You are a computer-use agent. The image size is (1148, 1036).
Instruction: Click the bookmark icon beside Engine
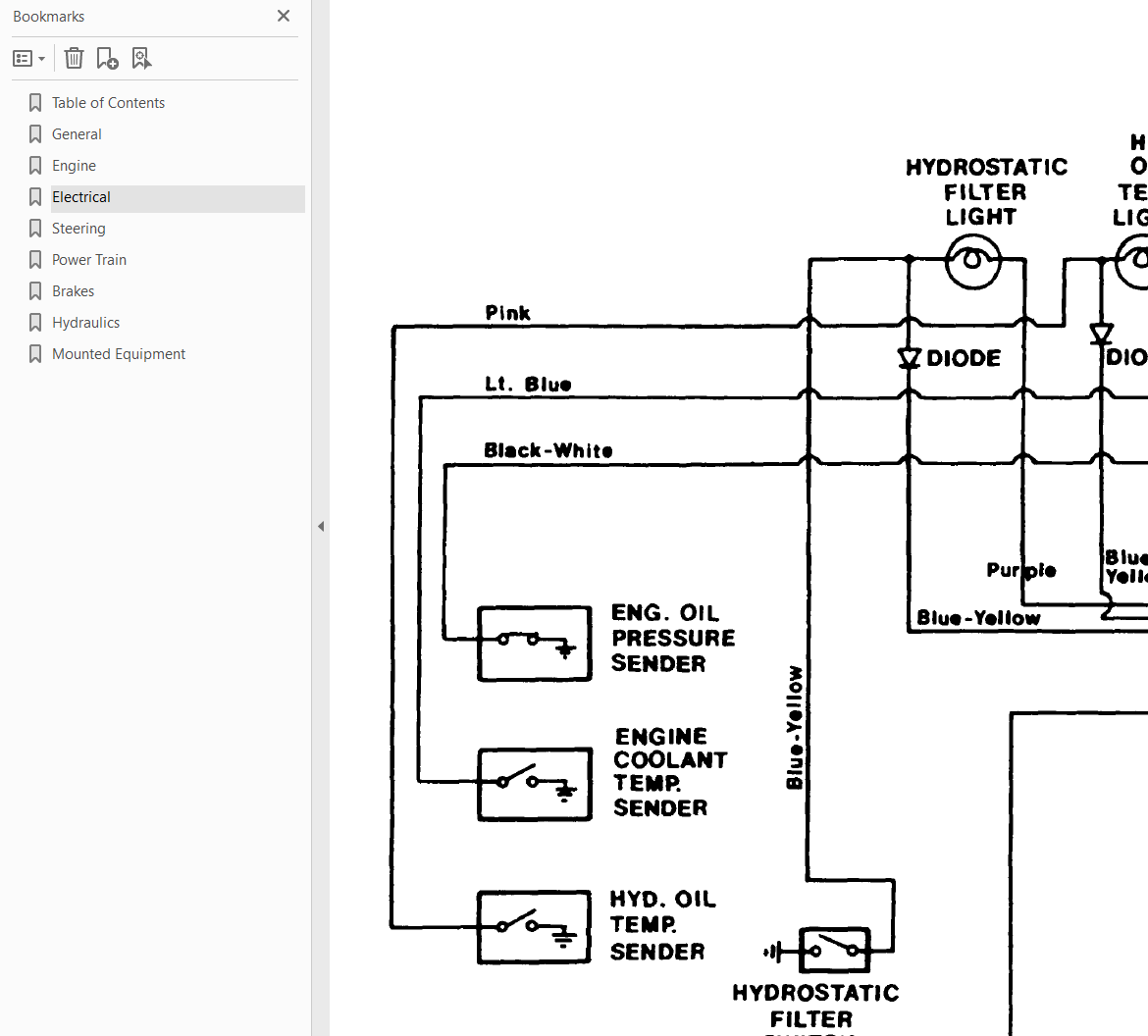click(x=35, y=166)
